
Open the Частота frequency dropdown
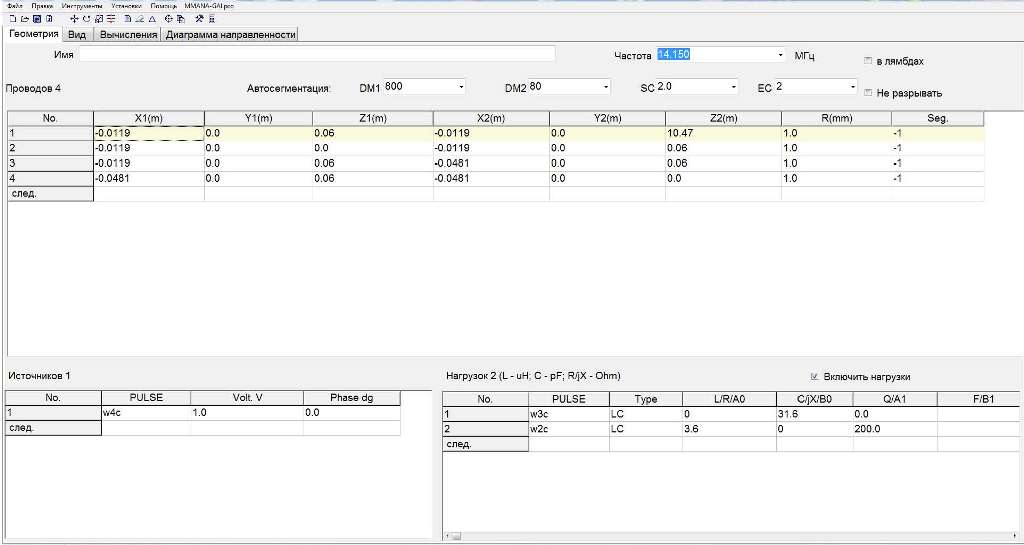coord(780,55)
